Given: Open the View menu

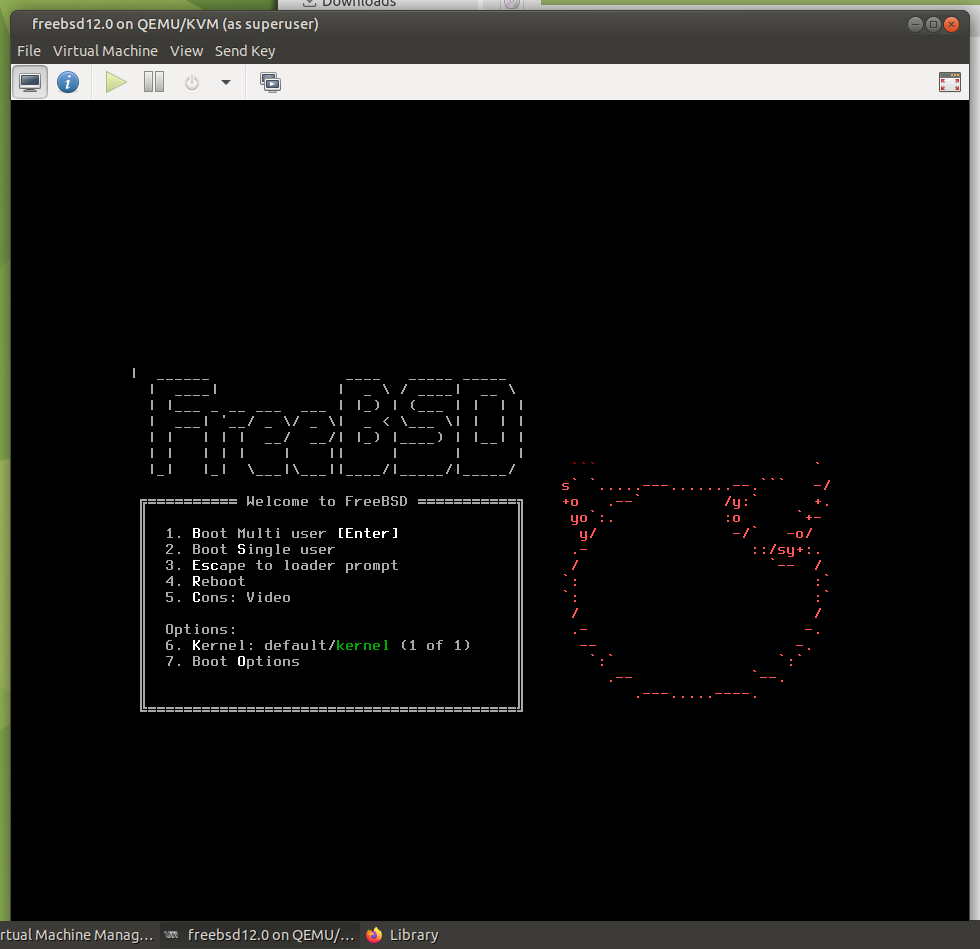Looking at the screenshot, I should click(186, 51).
